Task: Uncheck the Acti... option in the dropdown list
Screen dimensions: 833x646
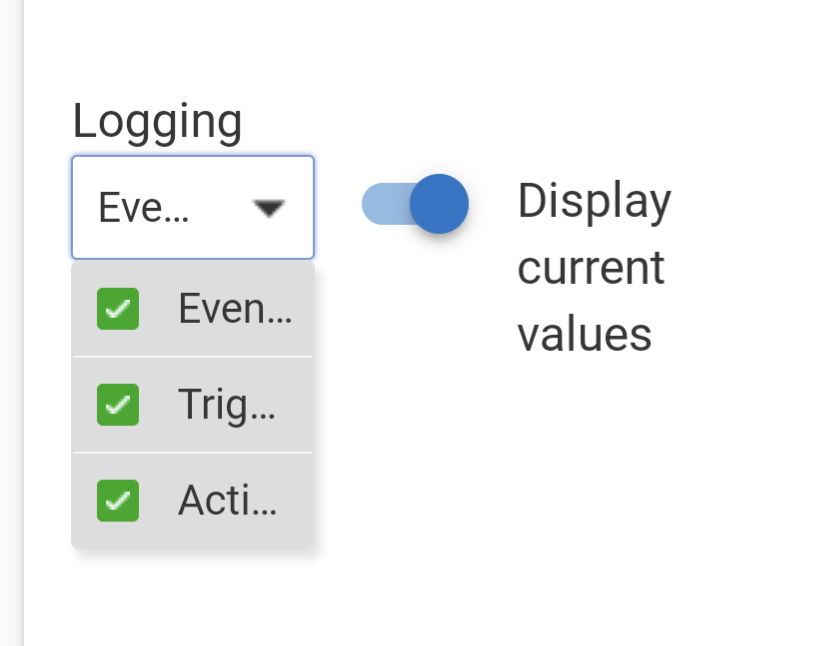Action: (117, 500)
